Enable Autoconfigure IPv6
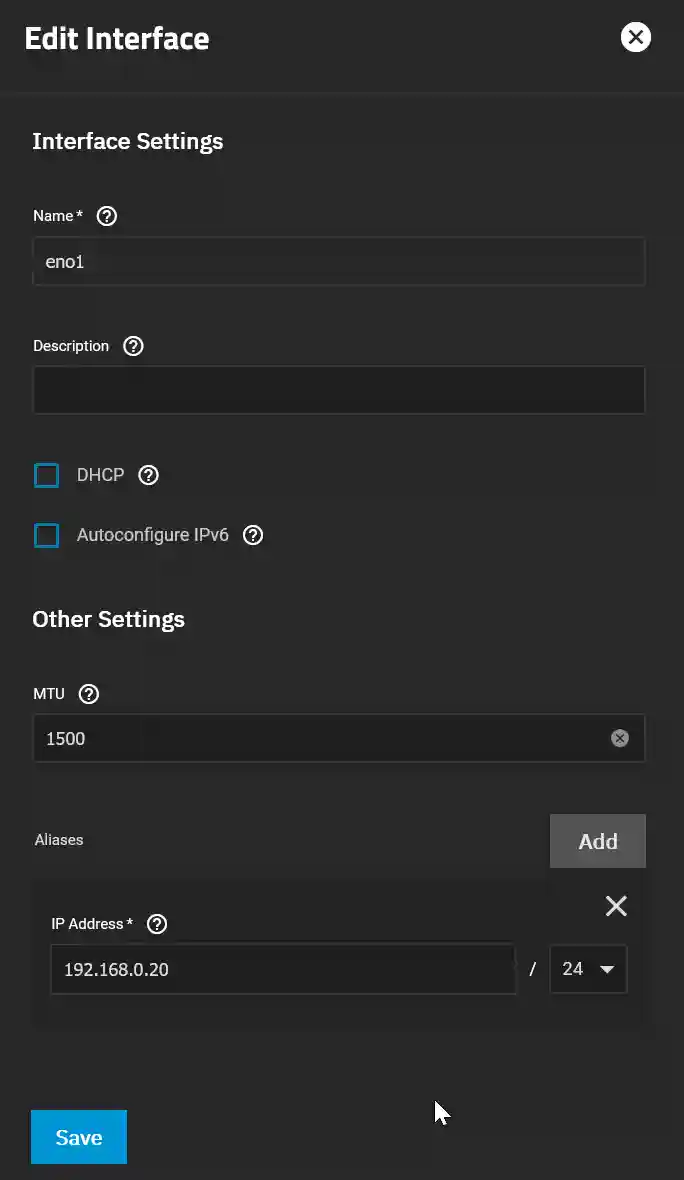Viewport: 684px width, 1180px height. coord(46,535)
